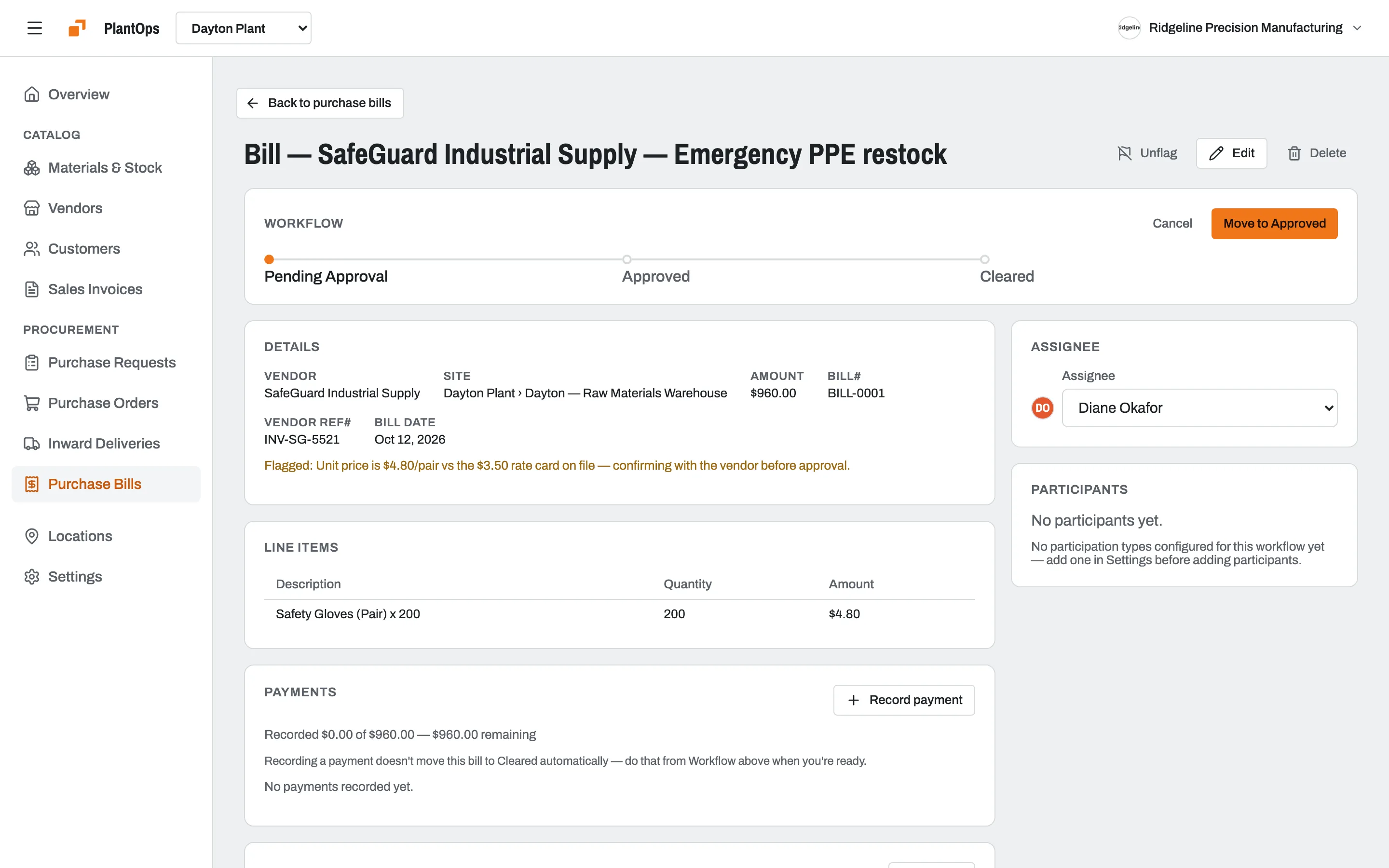
Task: Click the amount $960.00 in details
Action: (x=773, y=393)
